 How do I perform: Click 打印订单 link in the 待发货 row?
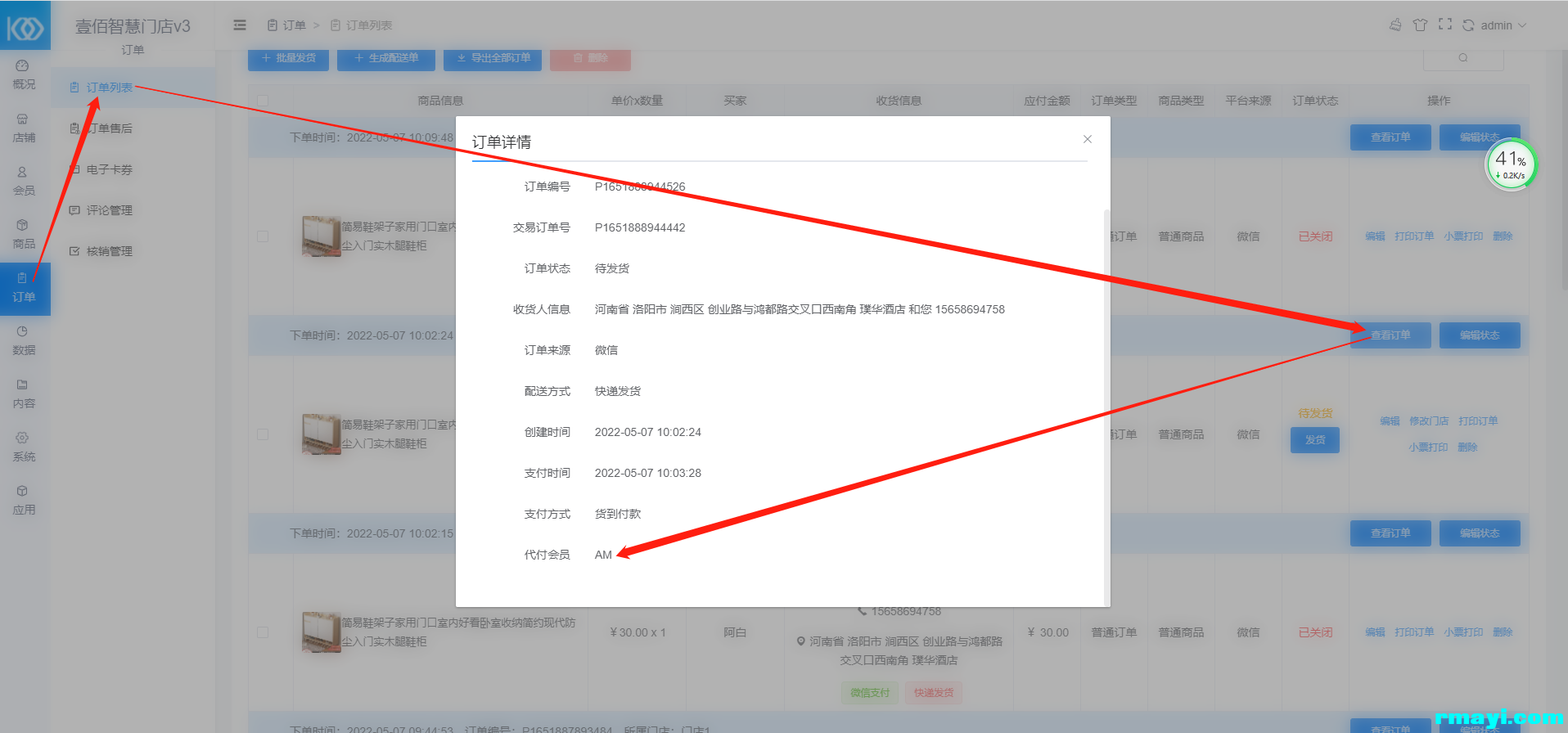click(x=1478, y=421)
